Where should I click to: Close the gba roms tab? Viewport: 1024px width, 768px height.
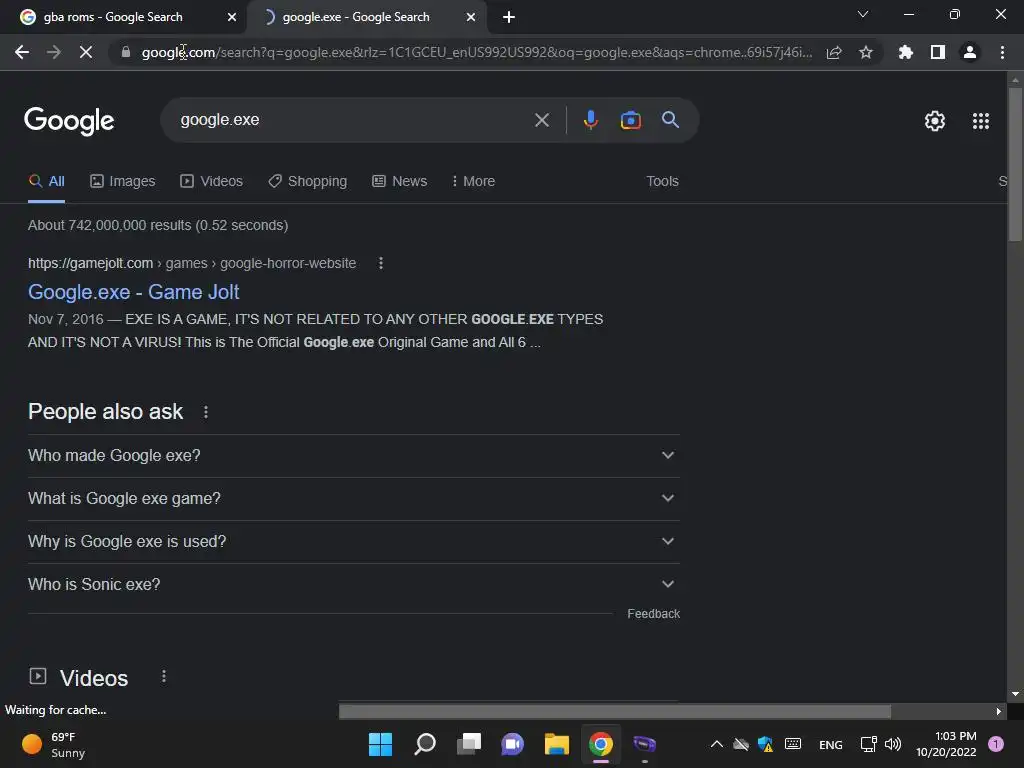tap(232, 18)
